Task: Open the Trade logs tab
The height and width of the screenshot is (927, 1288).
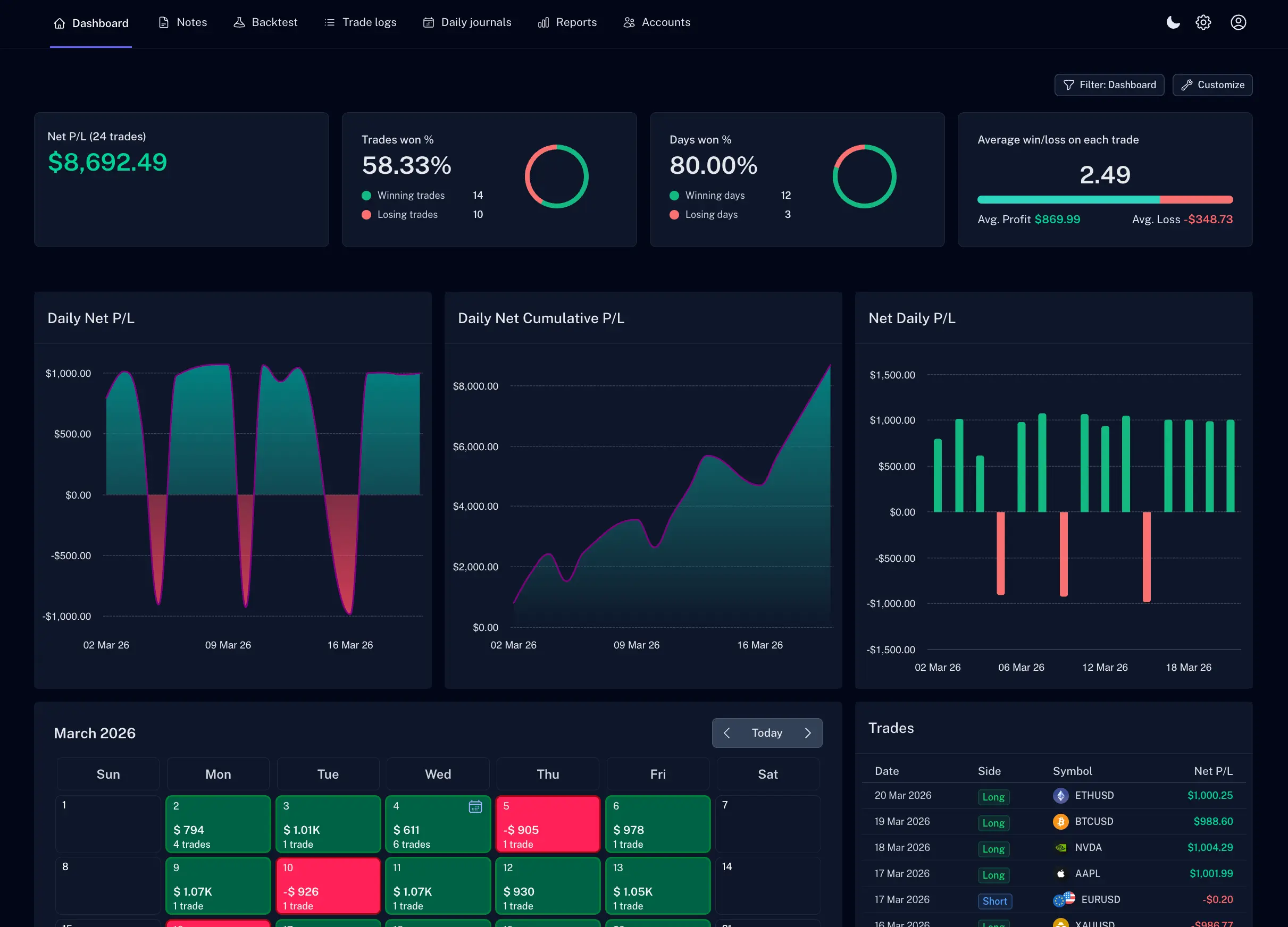Action: (x=360, y=22)
